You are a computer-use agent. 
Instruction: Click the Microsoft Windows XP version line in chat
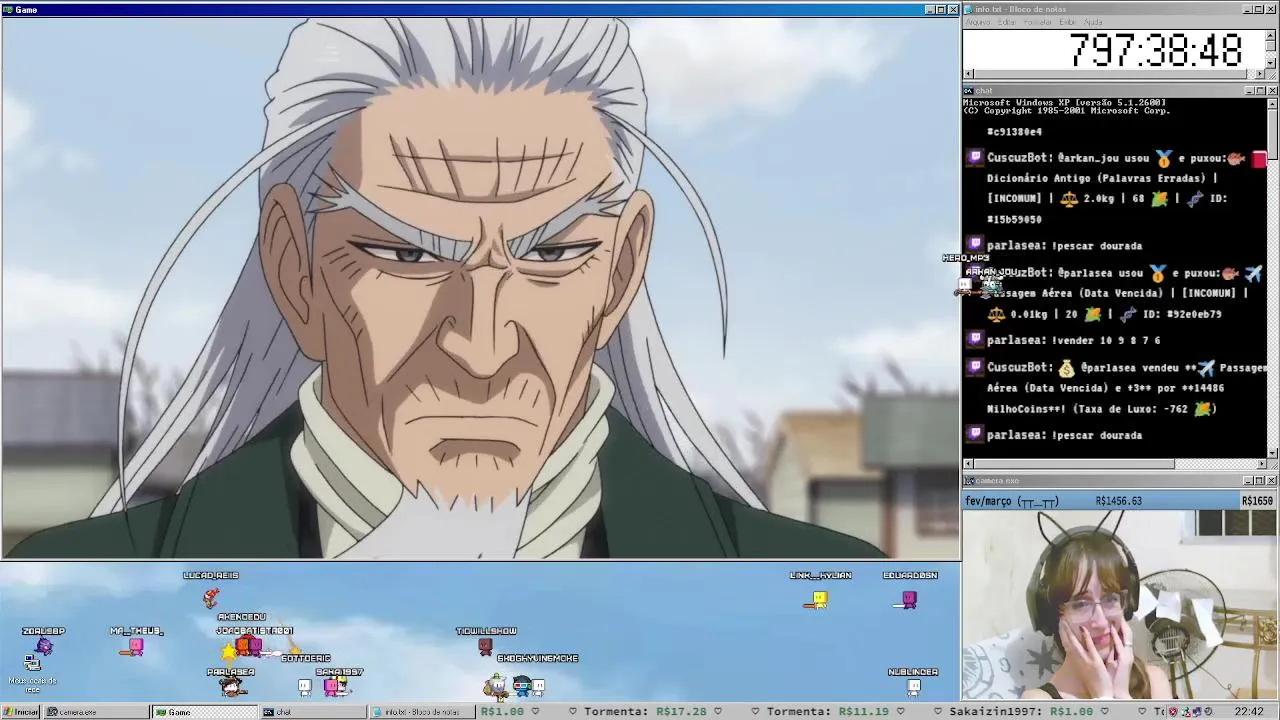pos(1064,102)
